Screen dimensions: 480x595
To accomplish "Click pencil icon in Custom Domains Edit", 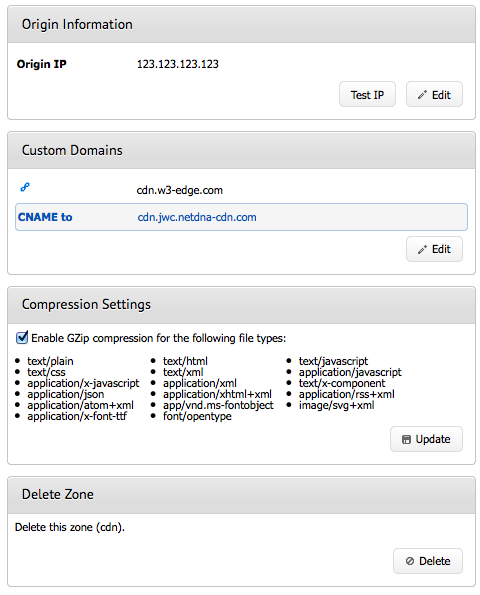I will pos(422,249).
